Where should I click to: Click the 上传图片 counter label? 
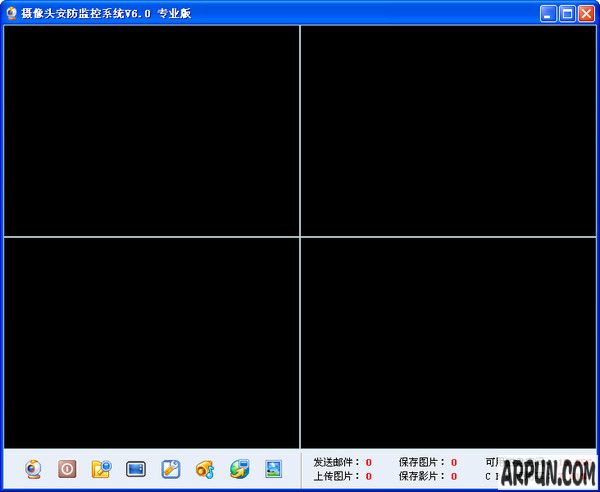(336, 476)
